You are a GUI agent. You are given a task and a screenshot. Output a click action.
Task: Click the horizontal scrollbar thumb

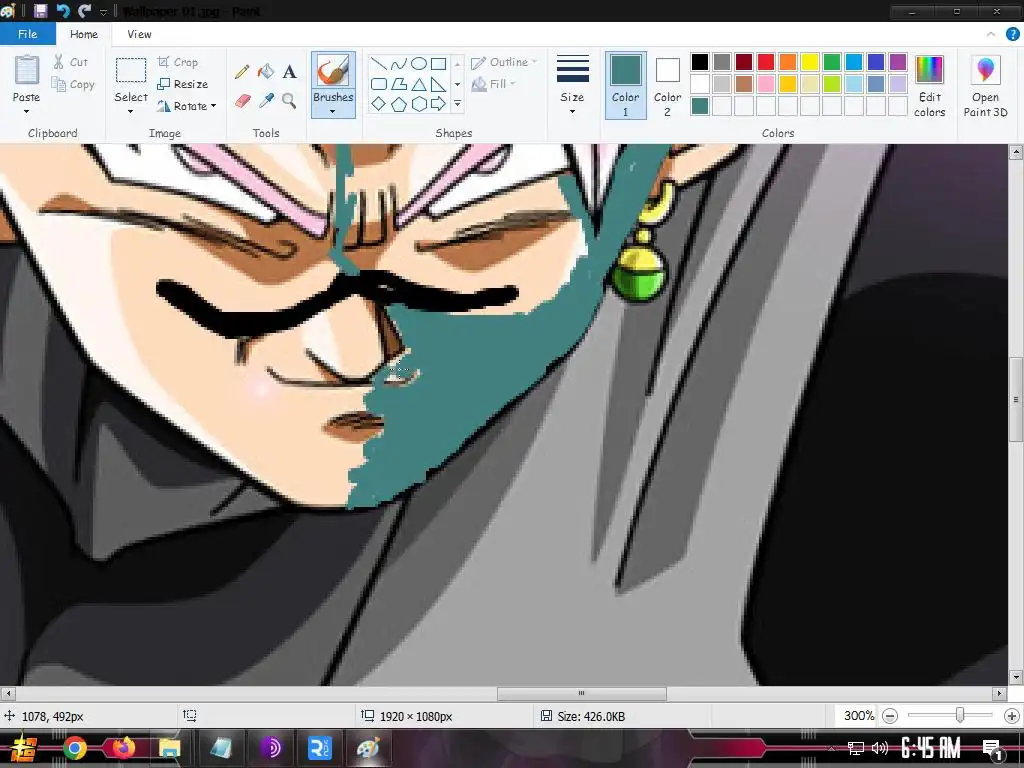coord(581,693)
